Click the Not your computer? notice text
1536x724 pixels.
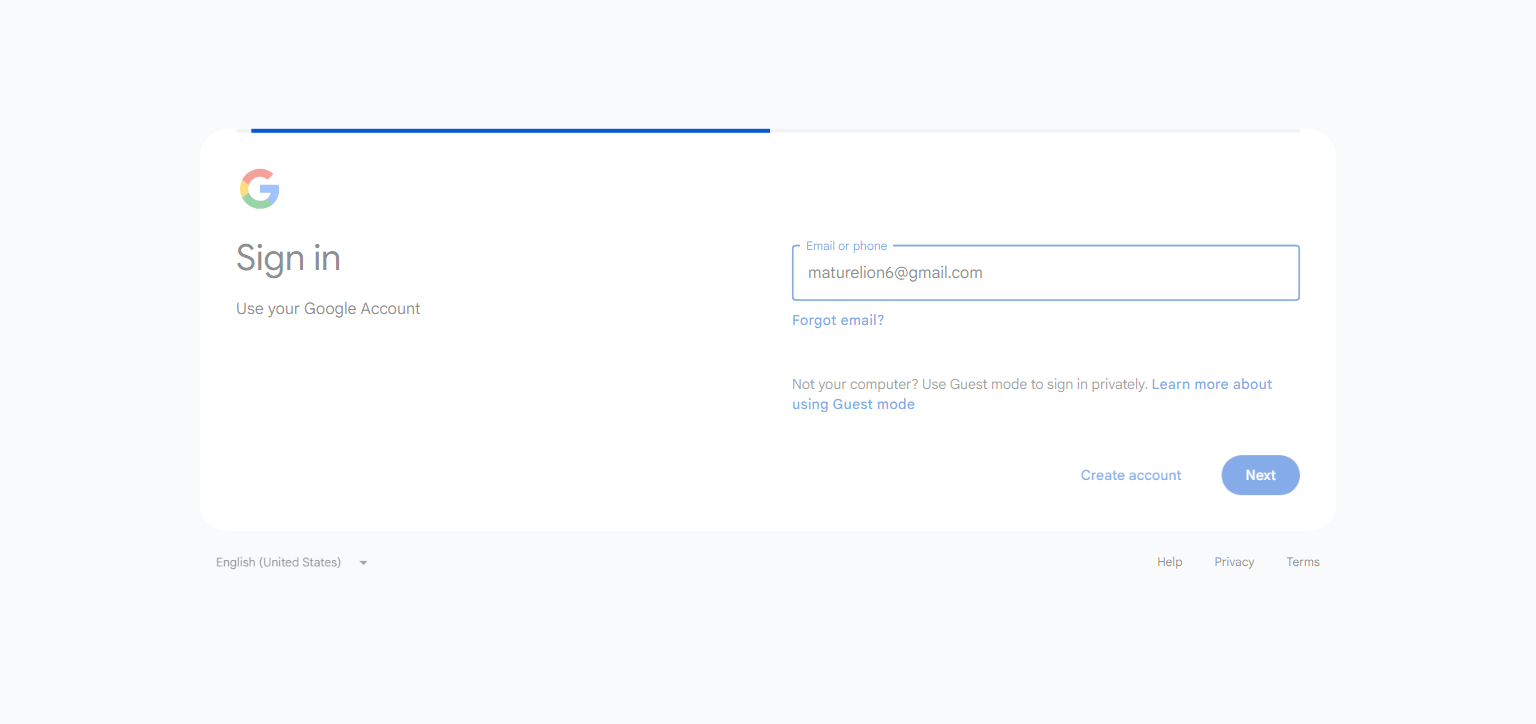click(x=969, y=384)
